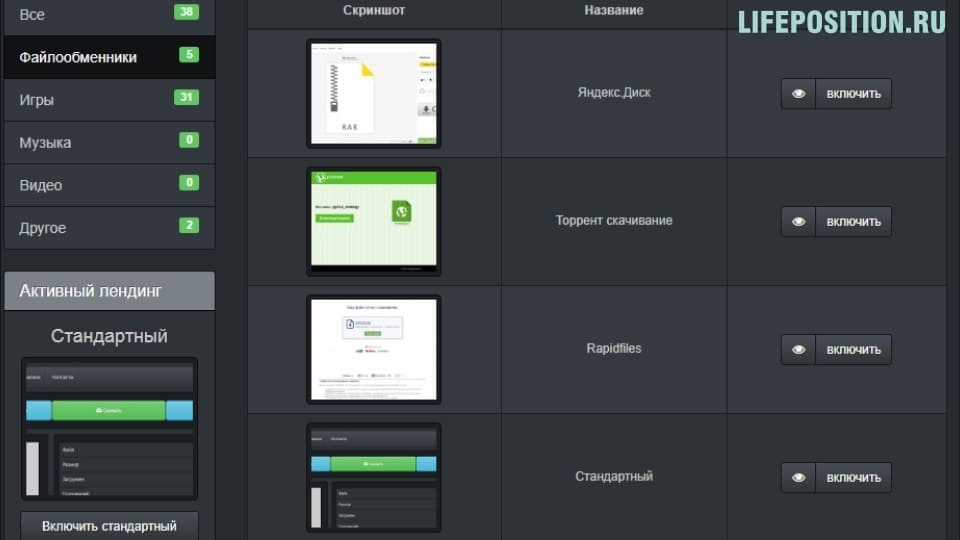Select the Видео category
This screenshot has width=960, height=540.
(x=108, y=185)
